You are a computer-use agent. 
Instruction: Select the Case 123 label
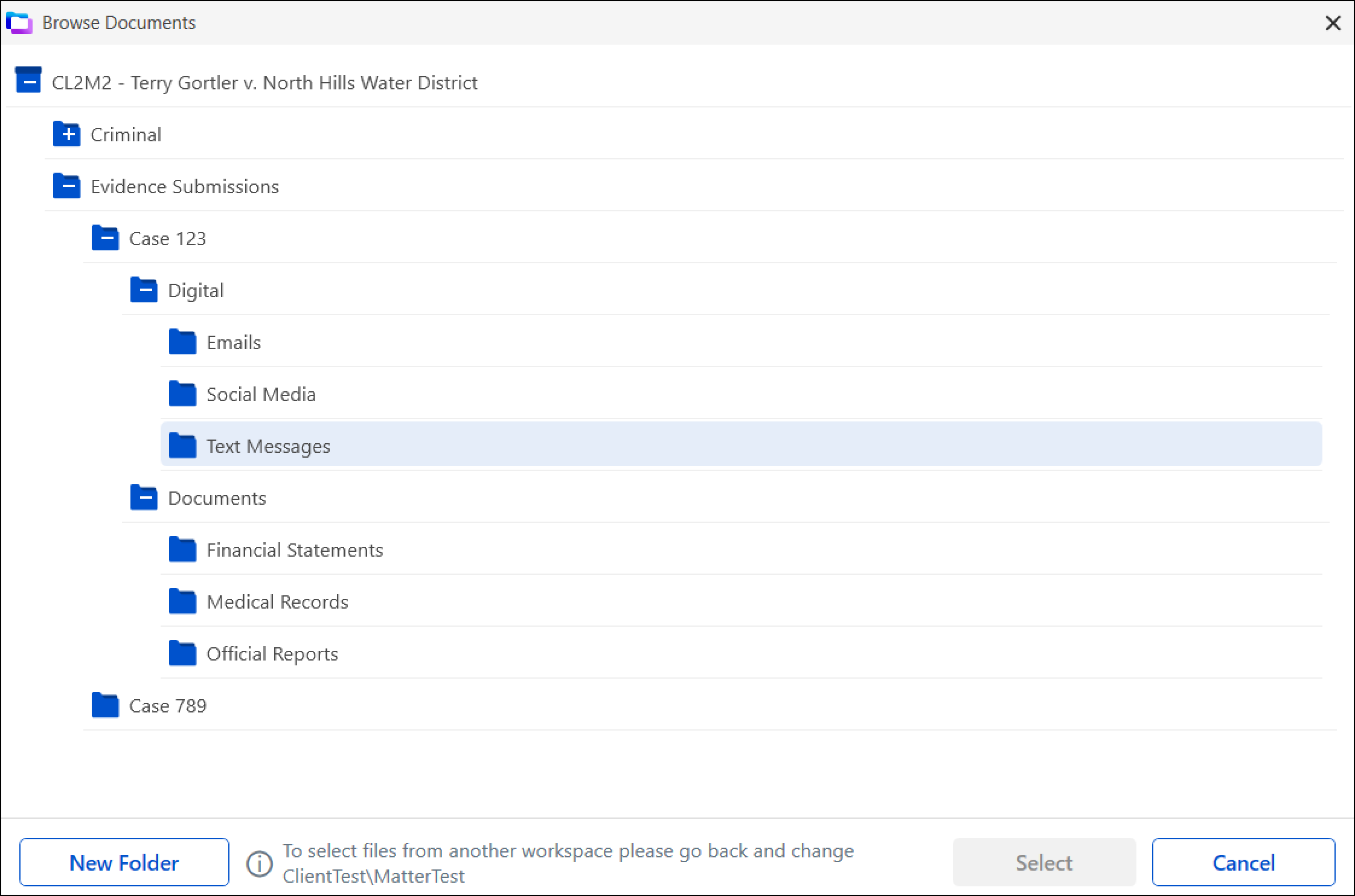[167, 238]
